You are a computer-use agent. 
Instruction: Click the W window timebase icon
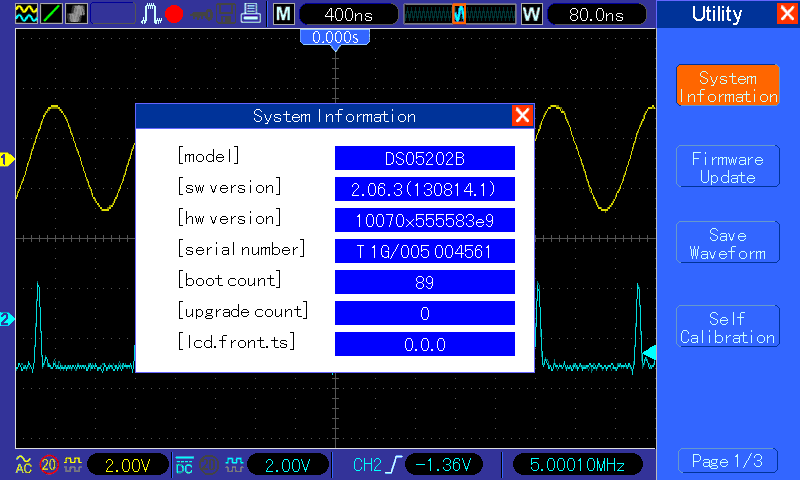(532, 14)
